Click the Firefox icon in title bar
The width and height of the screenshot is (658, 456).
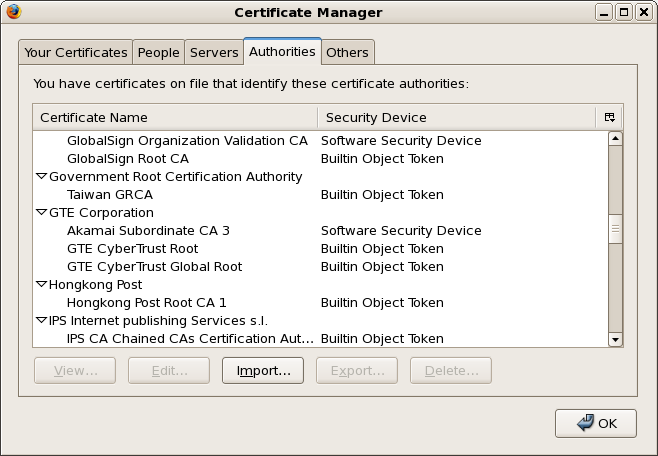(x=12, y=12)
